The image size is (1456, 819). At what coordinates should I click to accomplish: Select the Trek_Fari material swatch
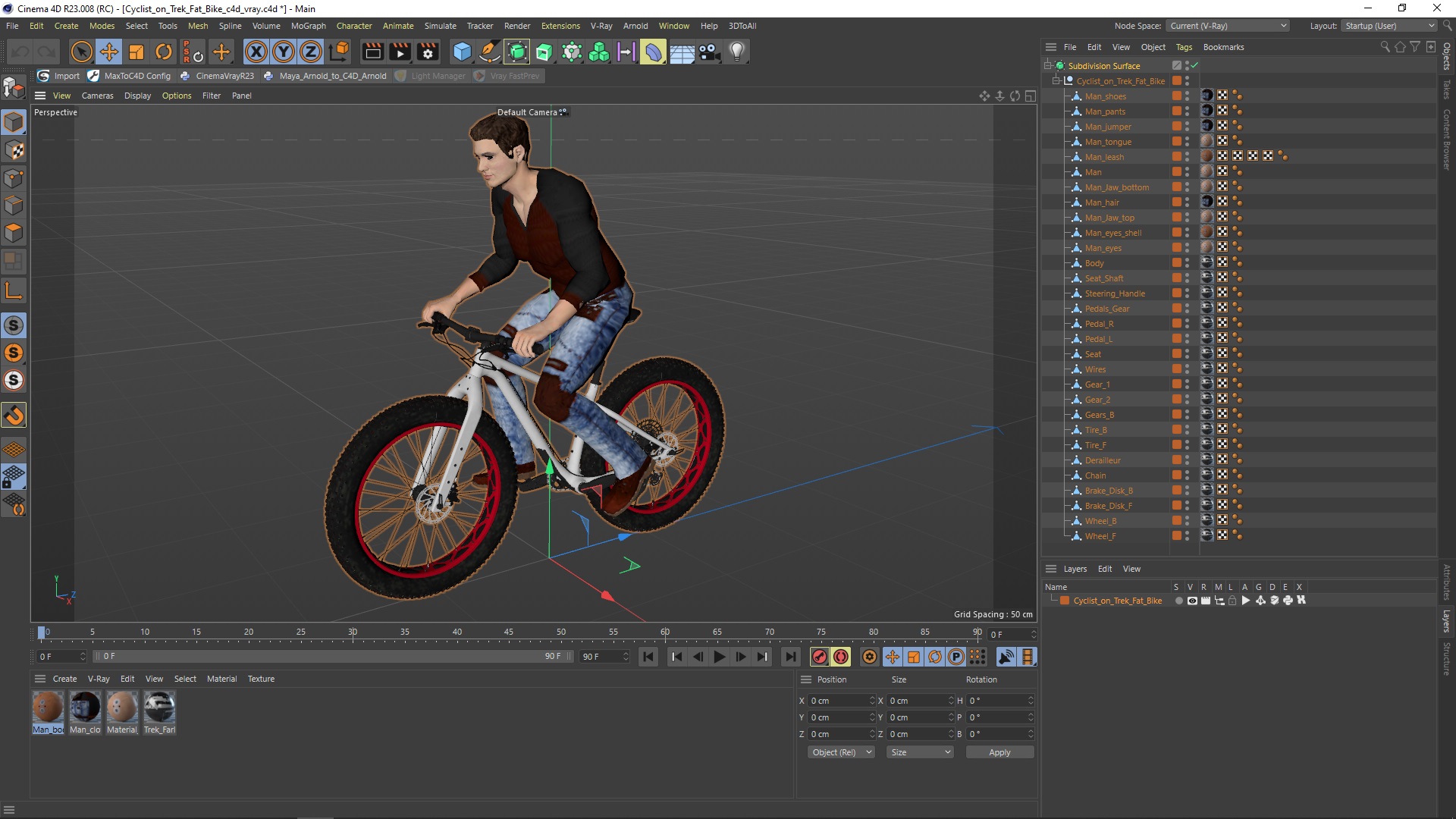coord(159,713)
